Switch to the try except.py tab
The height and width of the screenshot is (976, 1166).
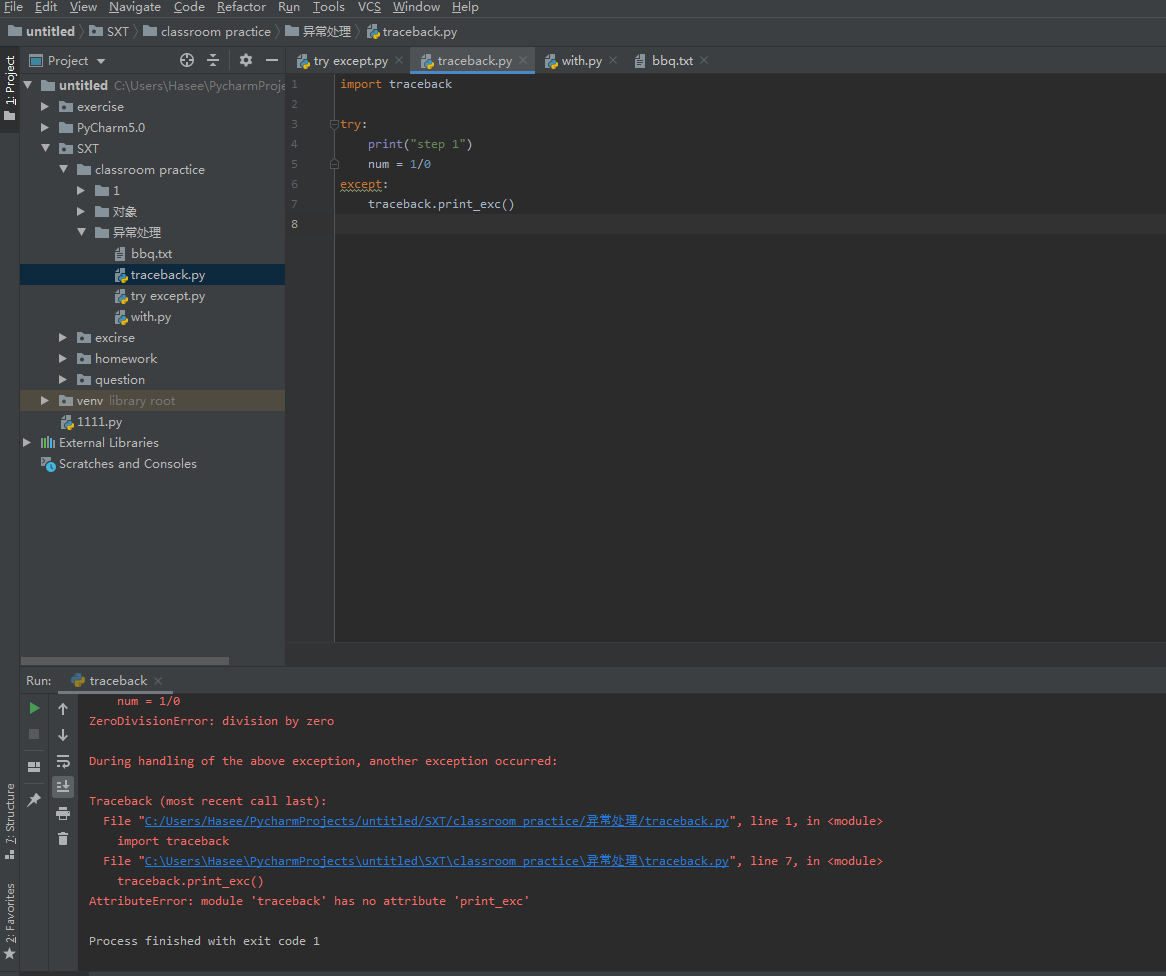coord(350,61)
